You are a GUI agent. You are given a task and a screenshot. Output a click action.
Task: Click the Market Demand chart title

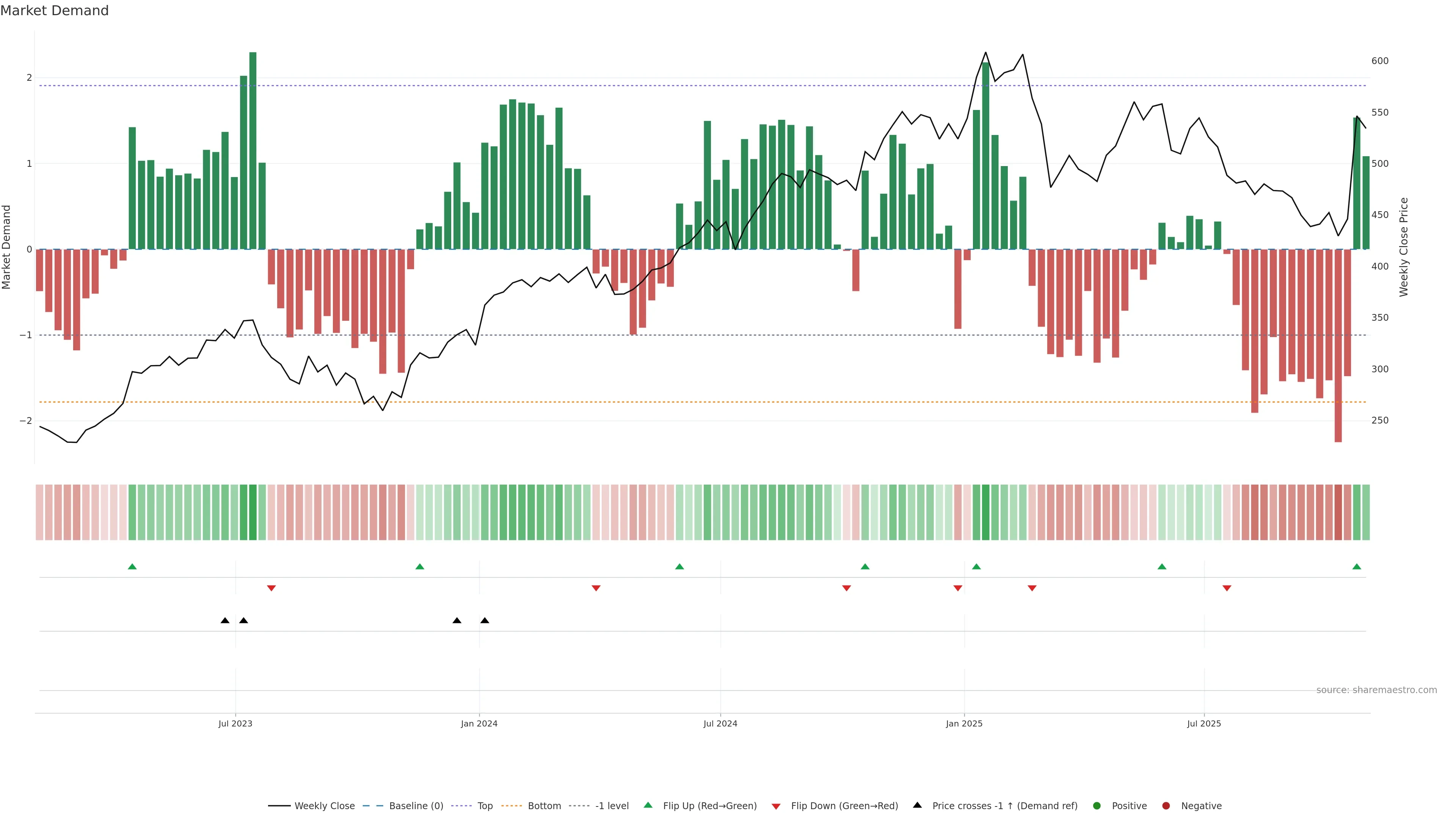(x=54, y=11)
